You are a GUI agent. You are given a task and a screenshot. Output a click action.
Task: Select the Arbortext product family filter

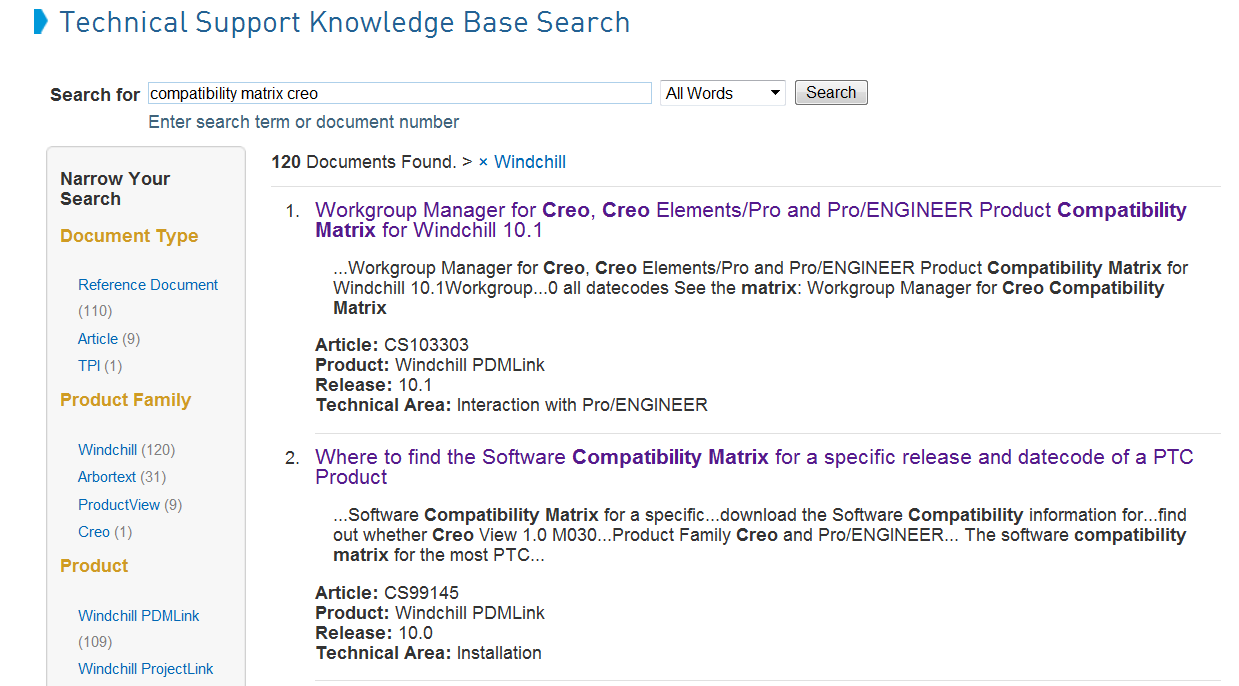pos(106,476)
